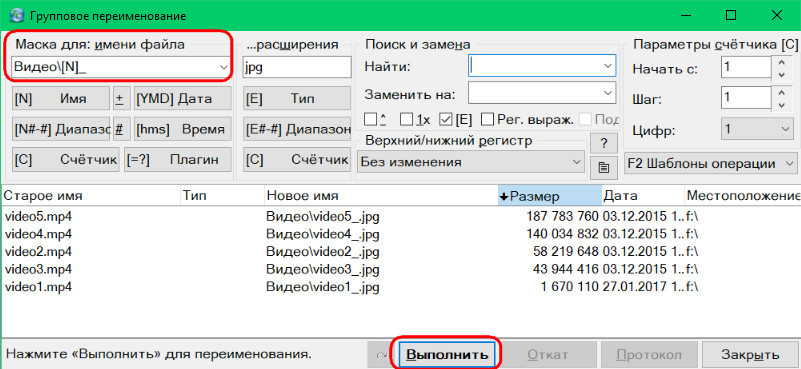801x369 pixels.
Task: Sort by the Размер column header
Action: point(550,196)
